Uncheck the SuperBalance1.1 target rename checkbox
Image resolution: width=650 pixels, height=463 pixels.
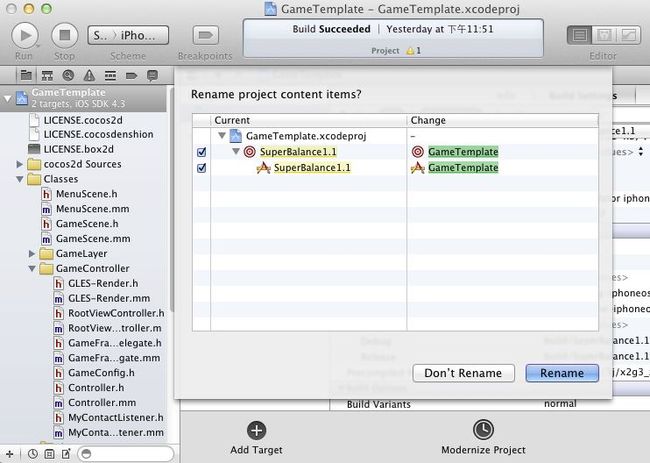tap(202, 152)
